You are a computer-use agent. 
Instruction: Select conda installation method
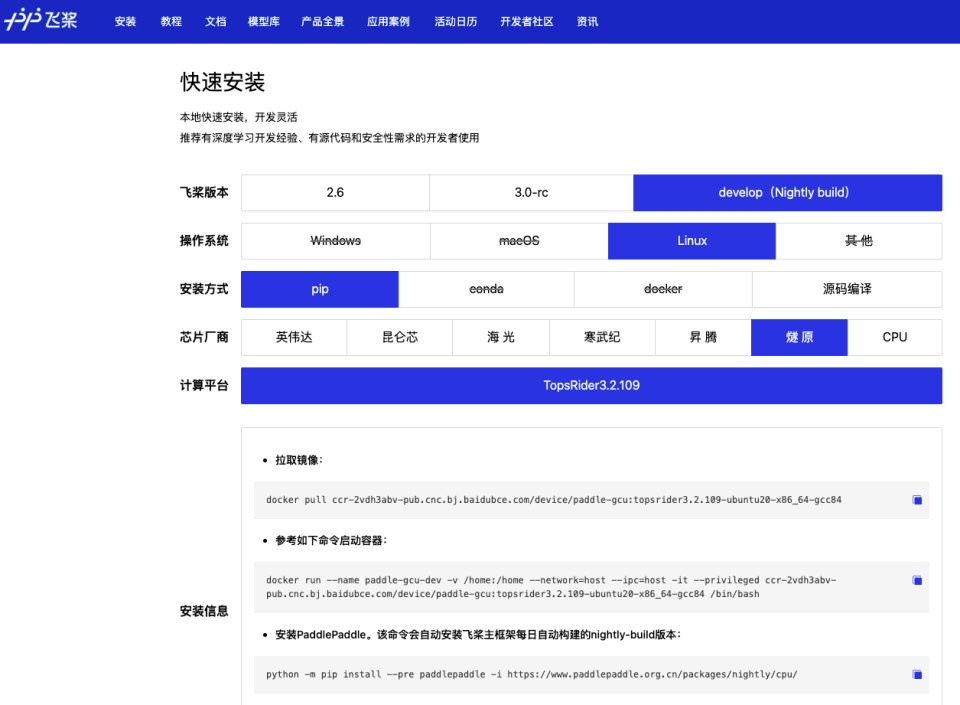click(486, 289)
